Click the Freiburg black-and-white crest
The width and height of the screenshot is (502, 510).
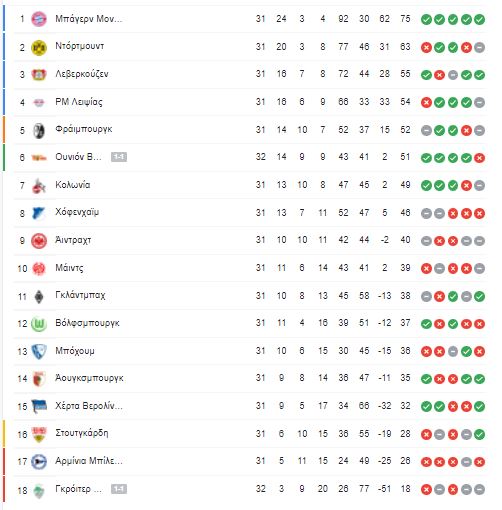[39, 130]
